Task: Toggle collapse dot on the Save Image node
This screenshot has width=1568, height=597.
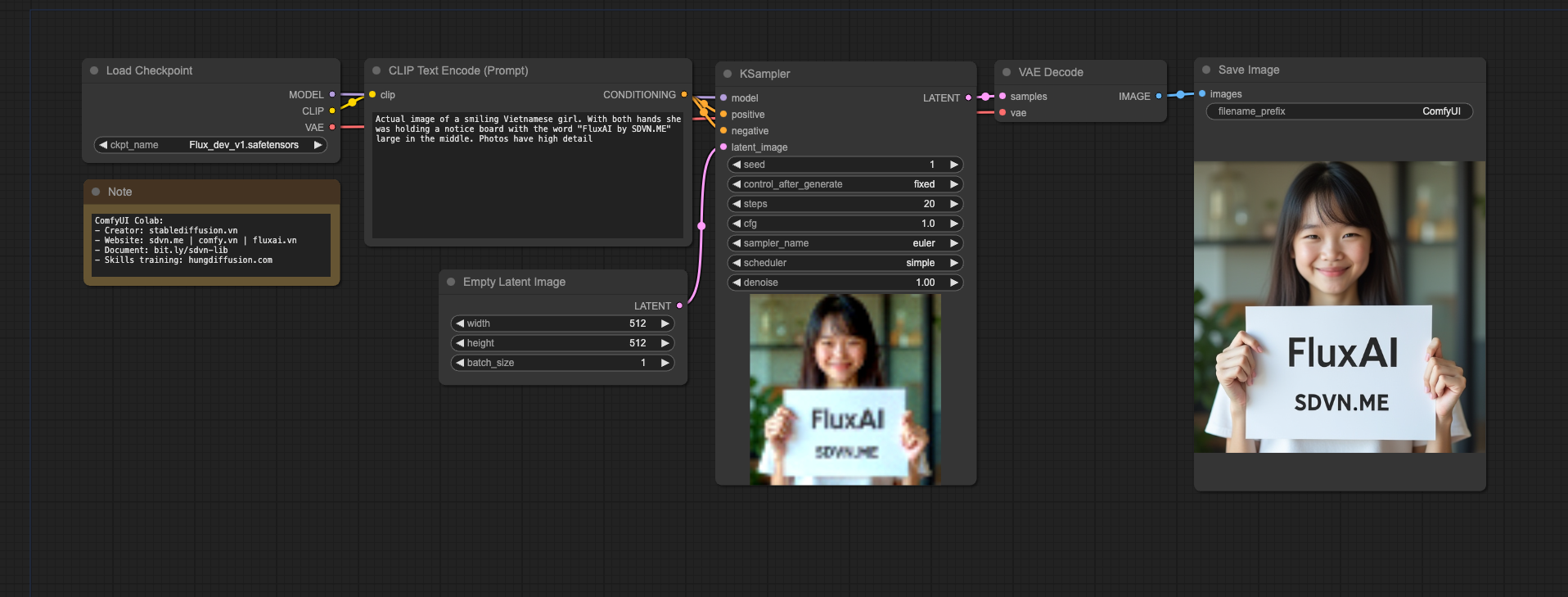Action: (x=1206, y=70)
